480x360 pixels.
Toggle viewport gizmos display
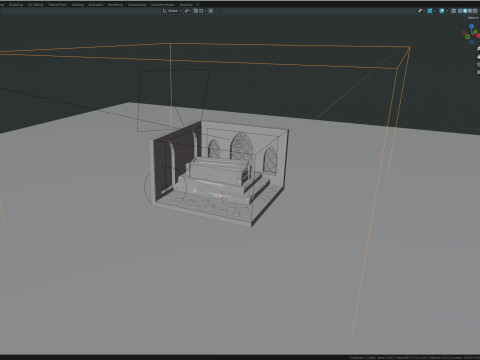430,11
